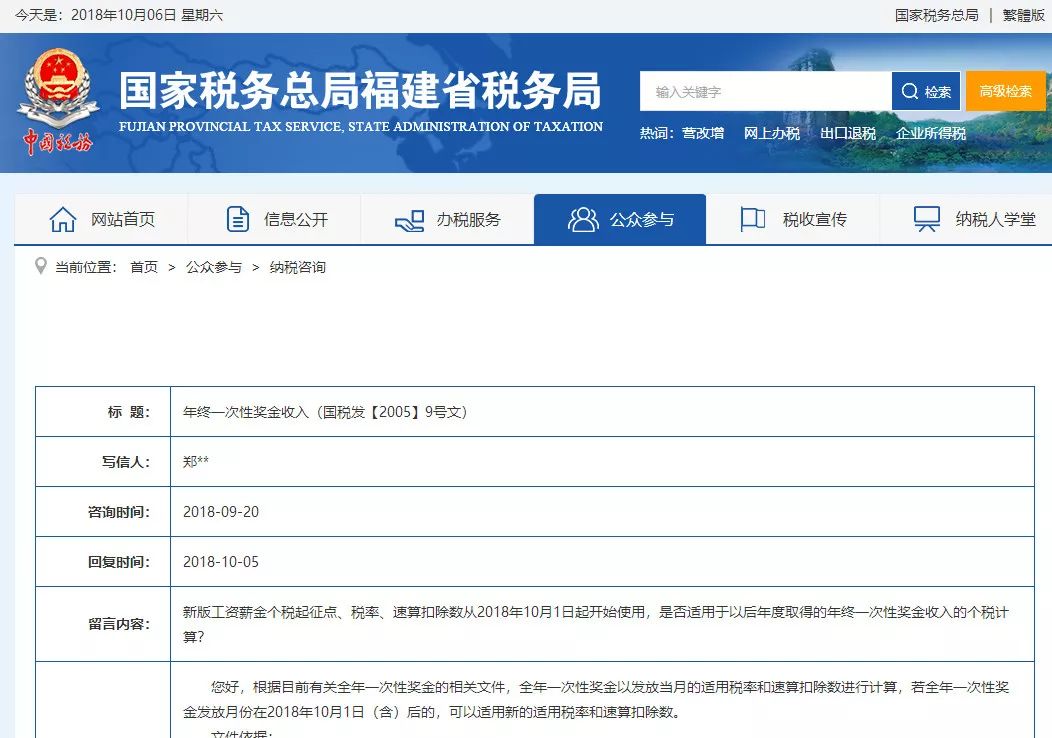1052x738 pixels.
Task: Click the house icon for 网站首页
Action: tap(63, 219)
